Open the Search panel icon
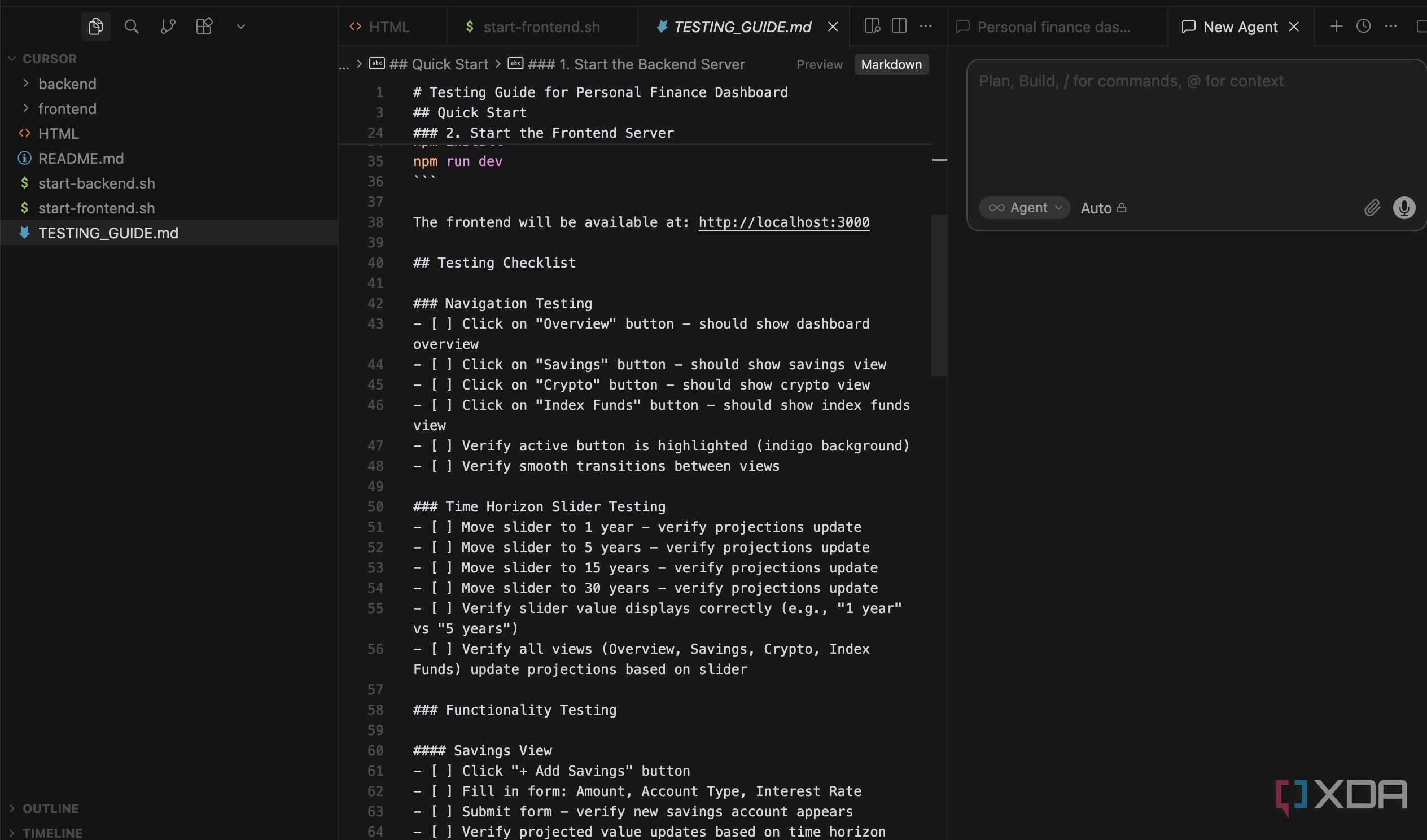The height and width of the screenshot is (840, 1427). point(132,26)
